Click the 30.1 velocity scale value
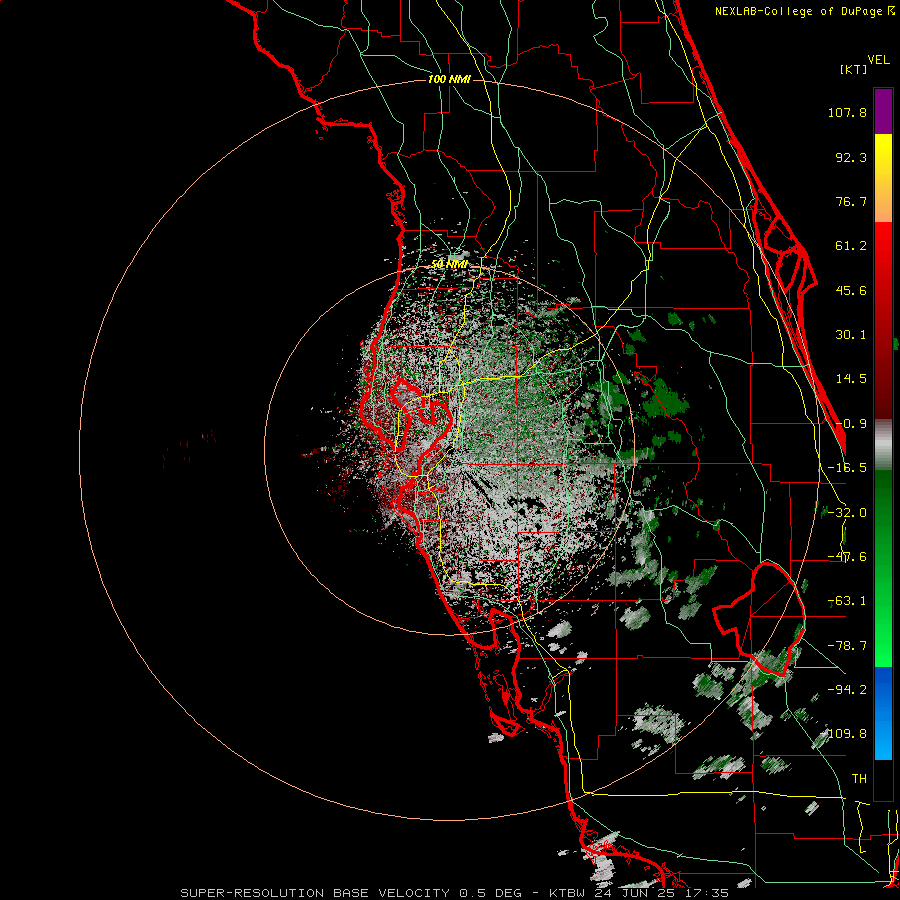 (851, 335)
